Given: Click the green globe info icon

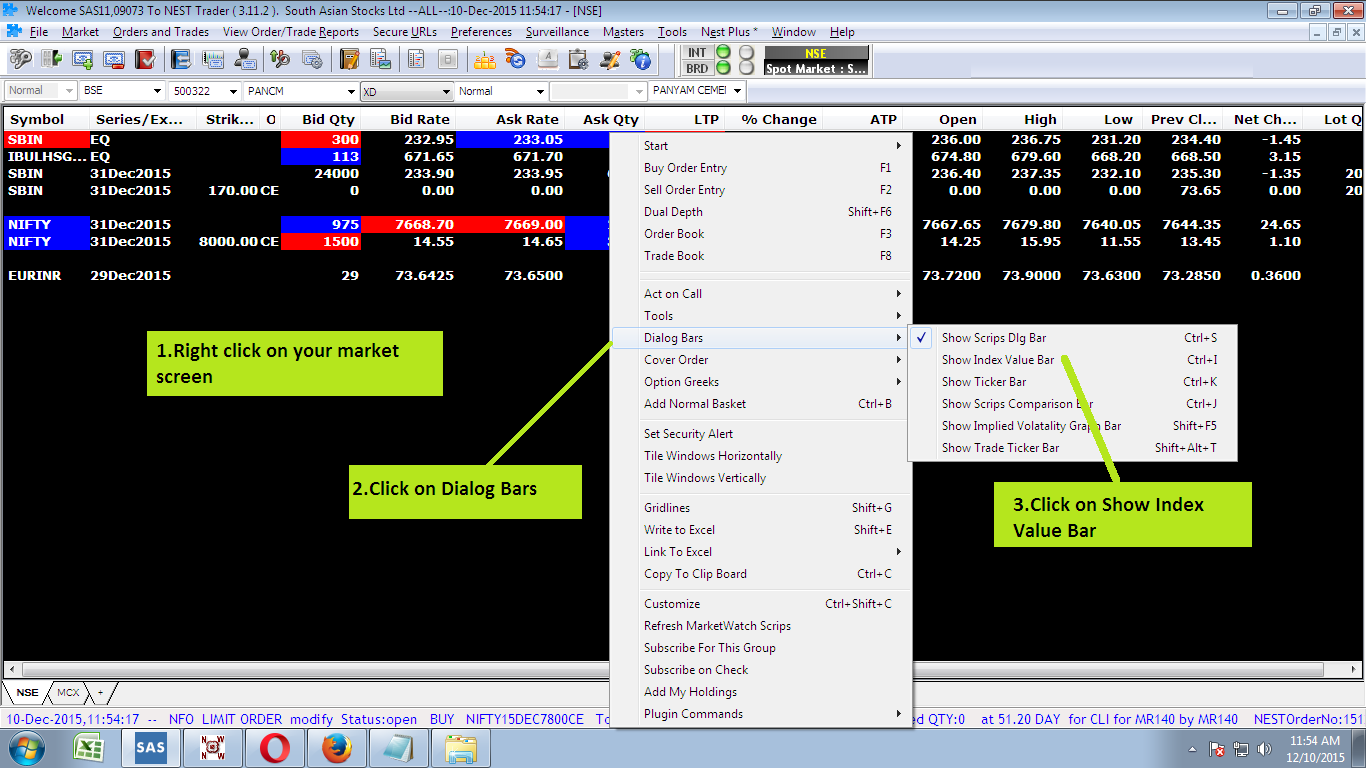Looking at the screenshot, I should [x=641, y=59].
